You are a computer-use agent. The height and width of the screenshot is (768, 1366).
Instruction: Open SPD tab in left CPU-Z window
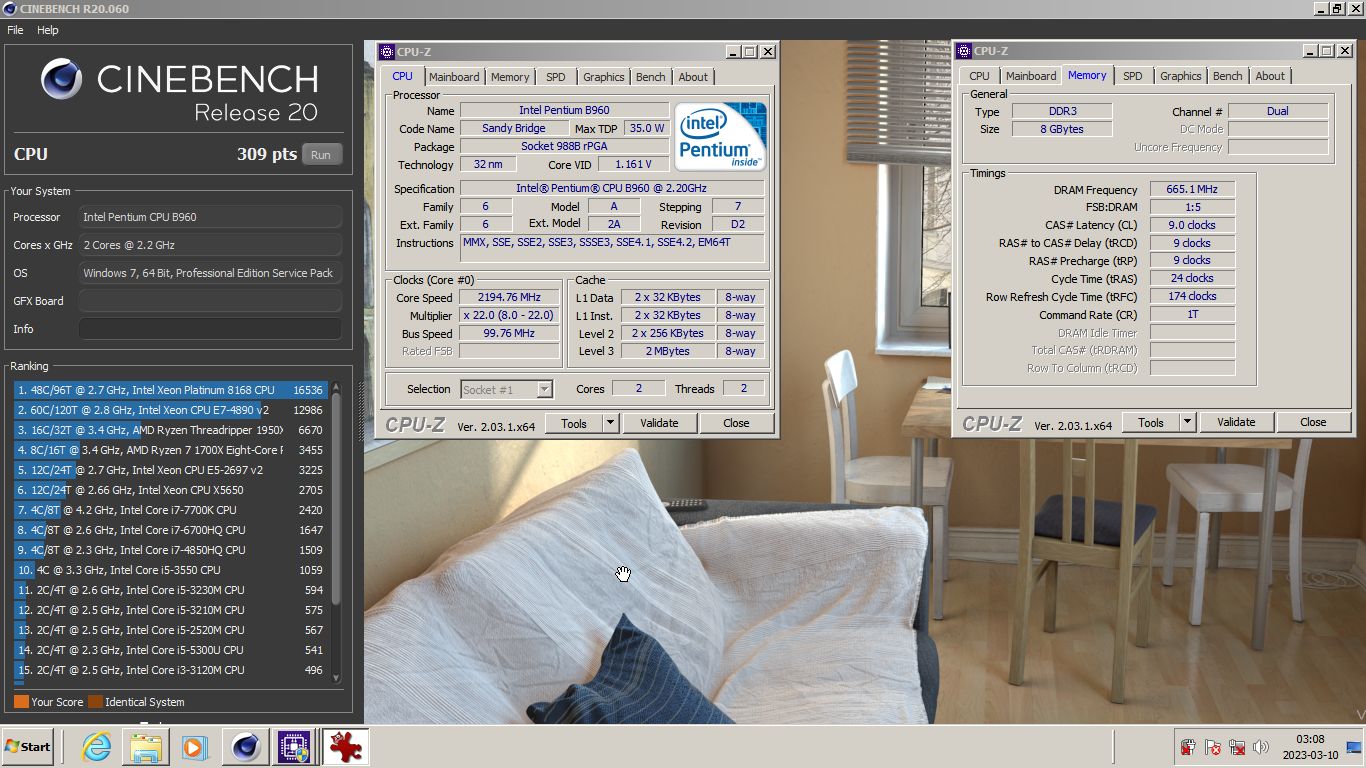pyautogui.click(x=556, y=77)
